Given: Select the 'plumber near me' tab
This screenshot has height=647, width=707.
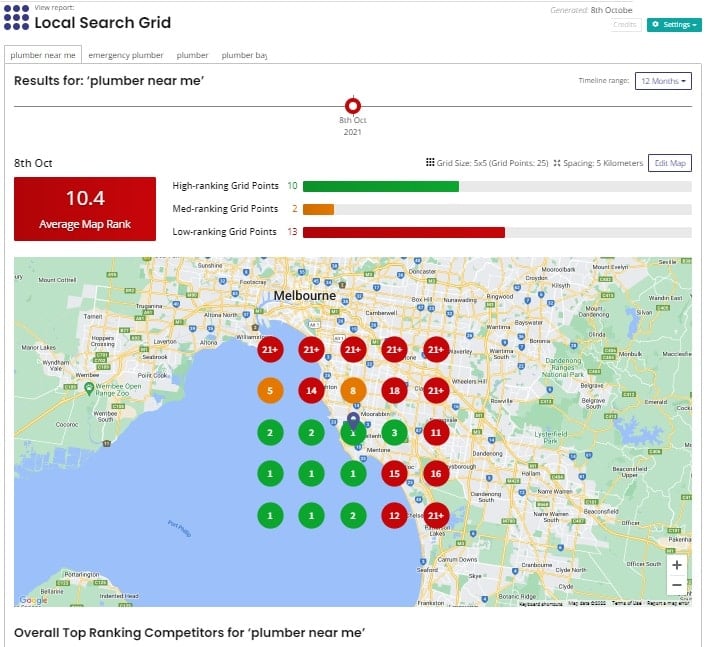Looking at the screenshot, I should pos(43,55).
